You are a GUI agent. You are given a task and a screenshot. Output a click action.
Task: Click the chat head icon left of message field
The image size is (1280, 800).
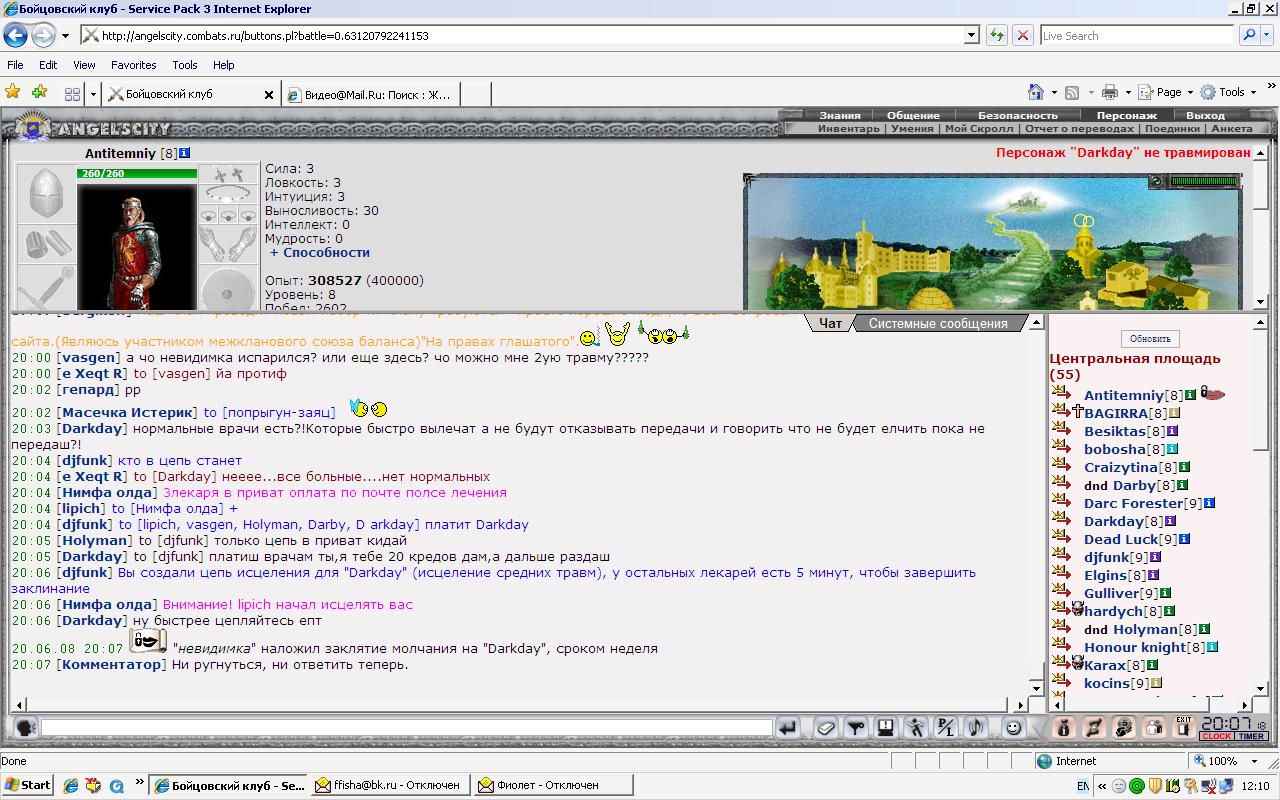(x=25, y=728)
